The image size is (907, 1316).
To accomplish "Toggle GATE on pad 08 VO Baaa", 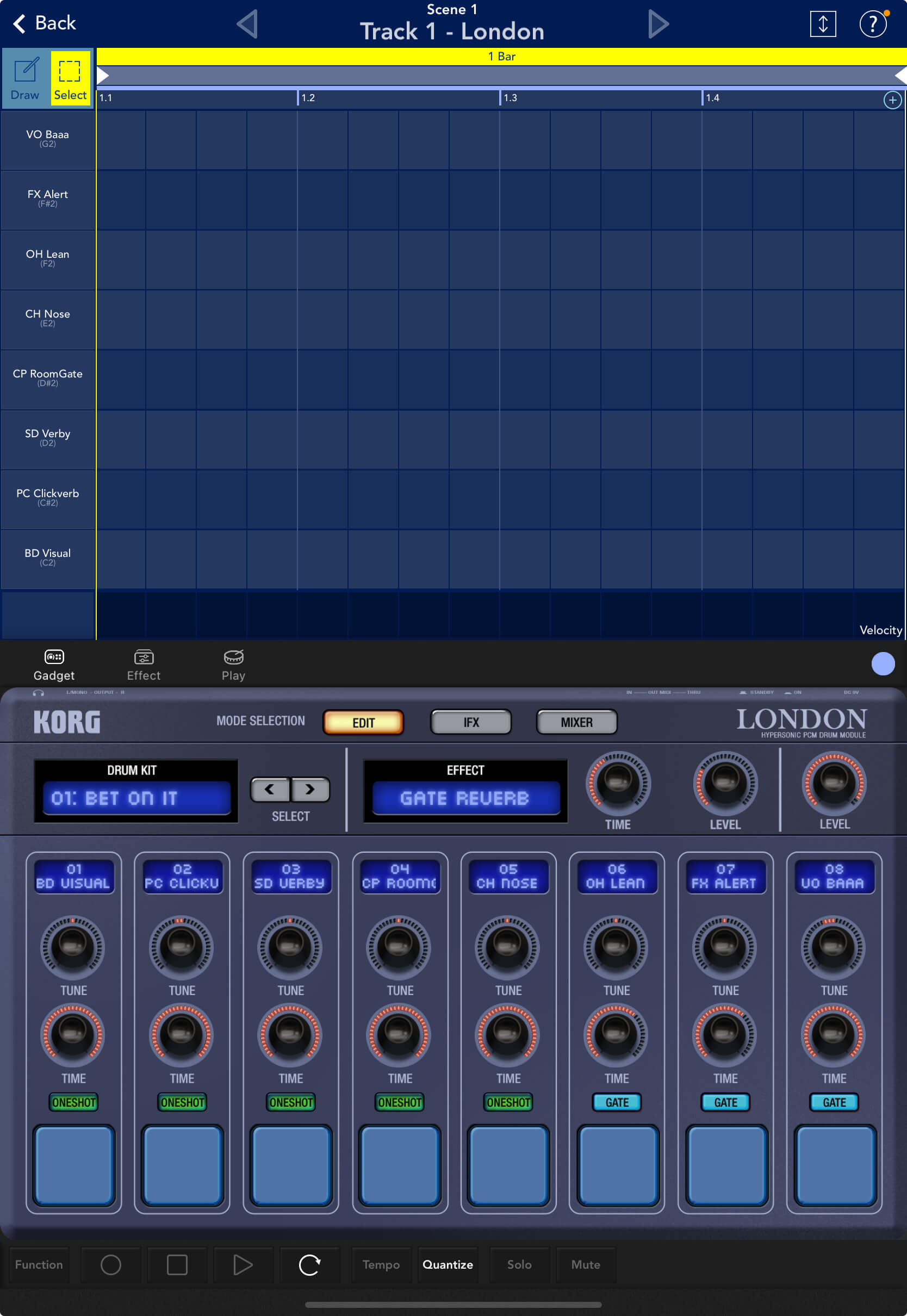I will point(834,1102).
